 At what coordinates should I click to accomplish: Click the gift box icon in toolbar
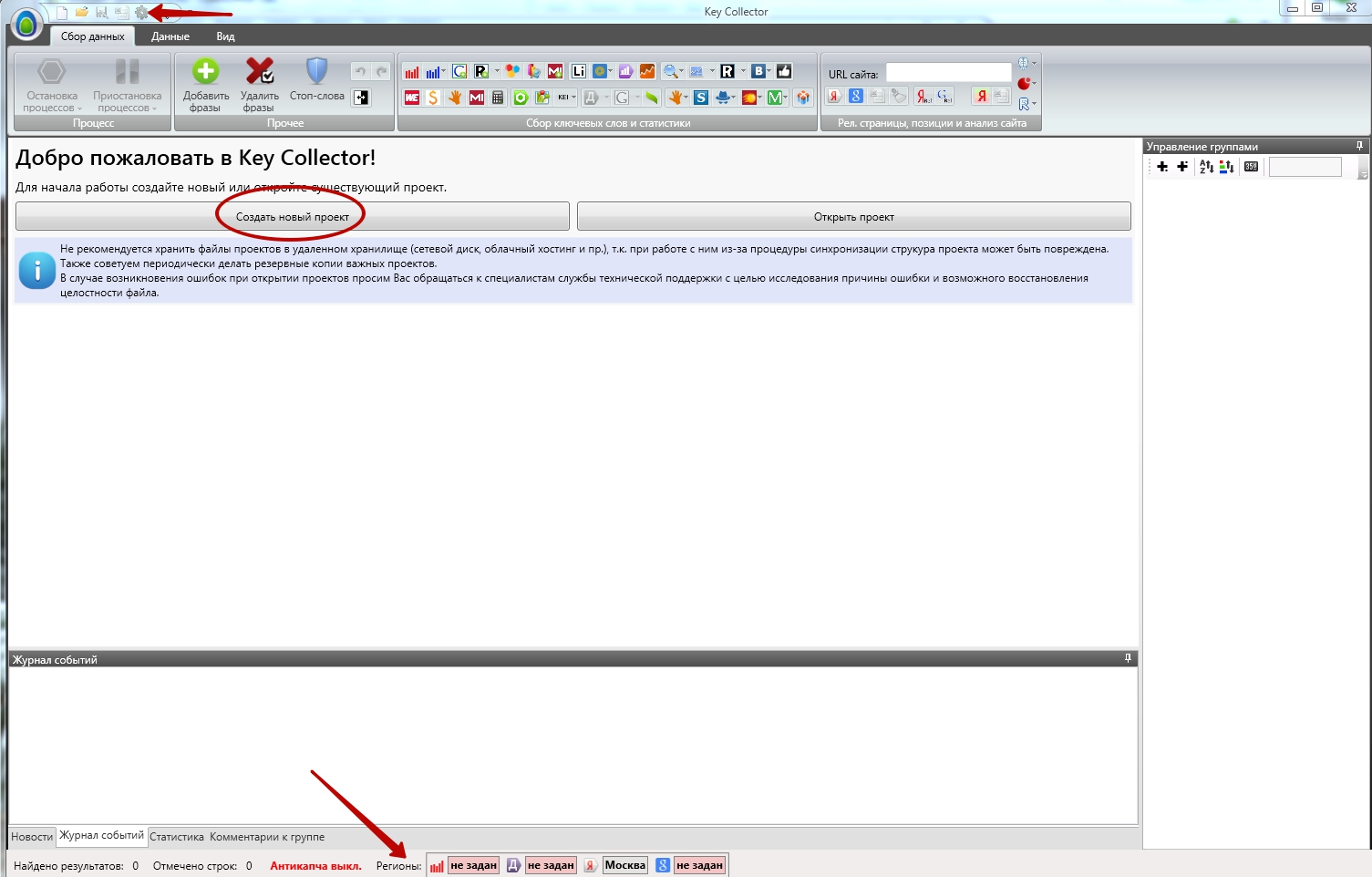803,98
